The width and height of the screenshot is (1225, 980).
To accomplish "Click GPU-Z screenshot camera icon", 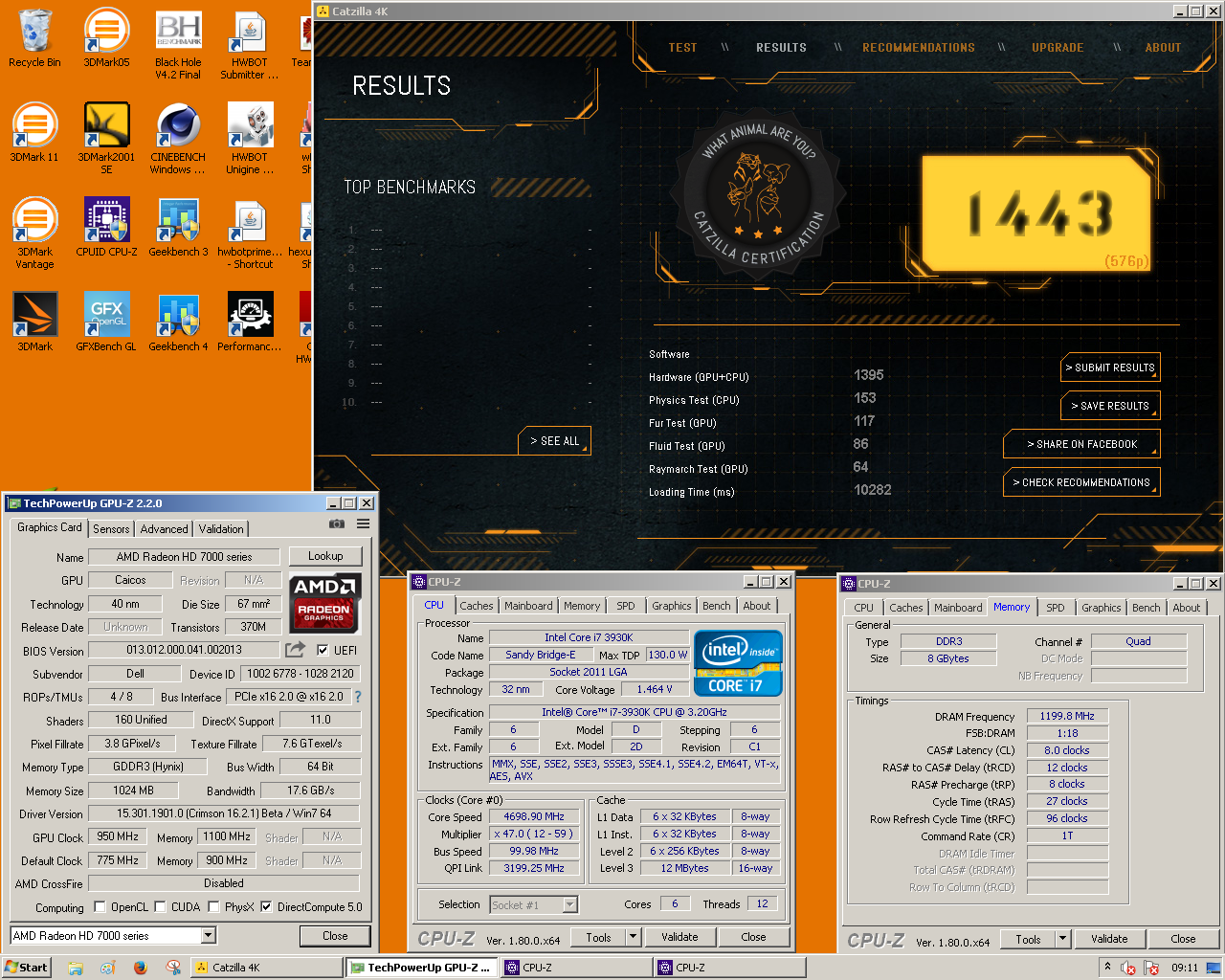I will click(337, 523).
